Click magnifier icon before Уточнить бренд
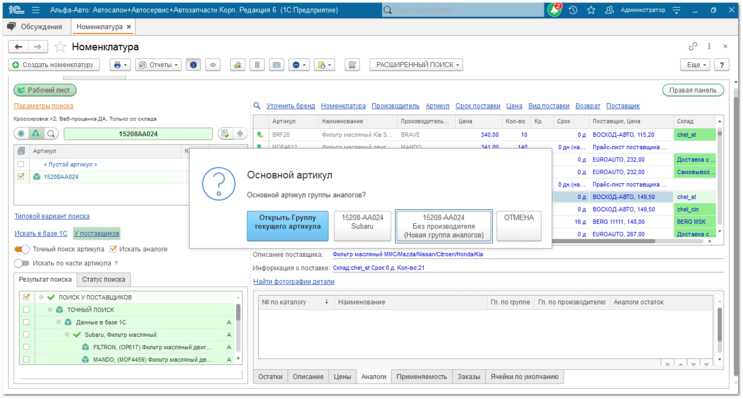743x399 pixels. [x=257, y=106]
